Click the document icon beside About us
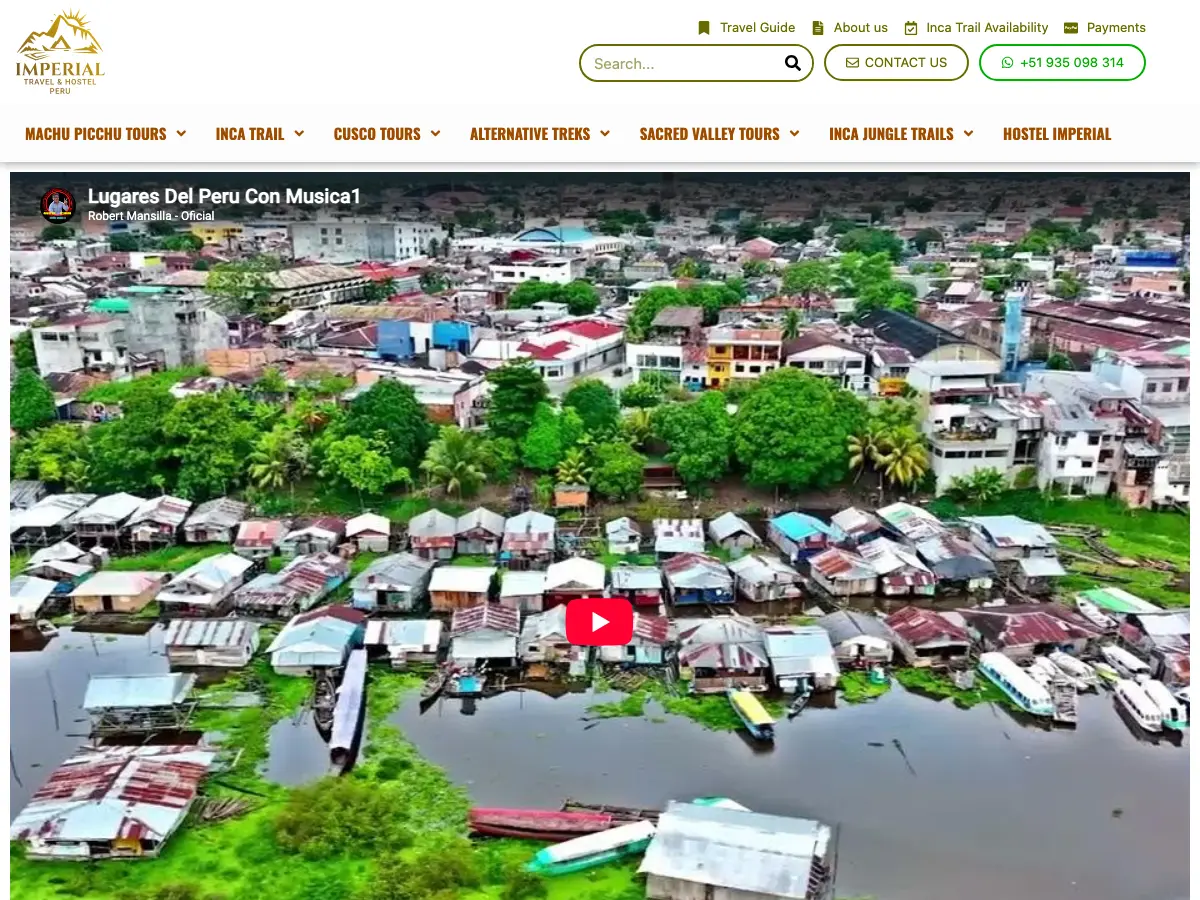Image resolution: width=1200 pixels, height=900 pixels. (818, 28)
